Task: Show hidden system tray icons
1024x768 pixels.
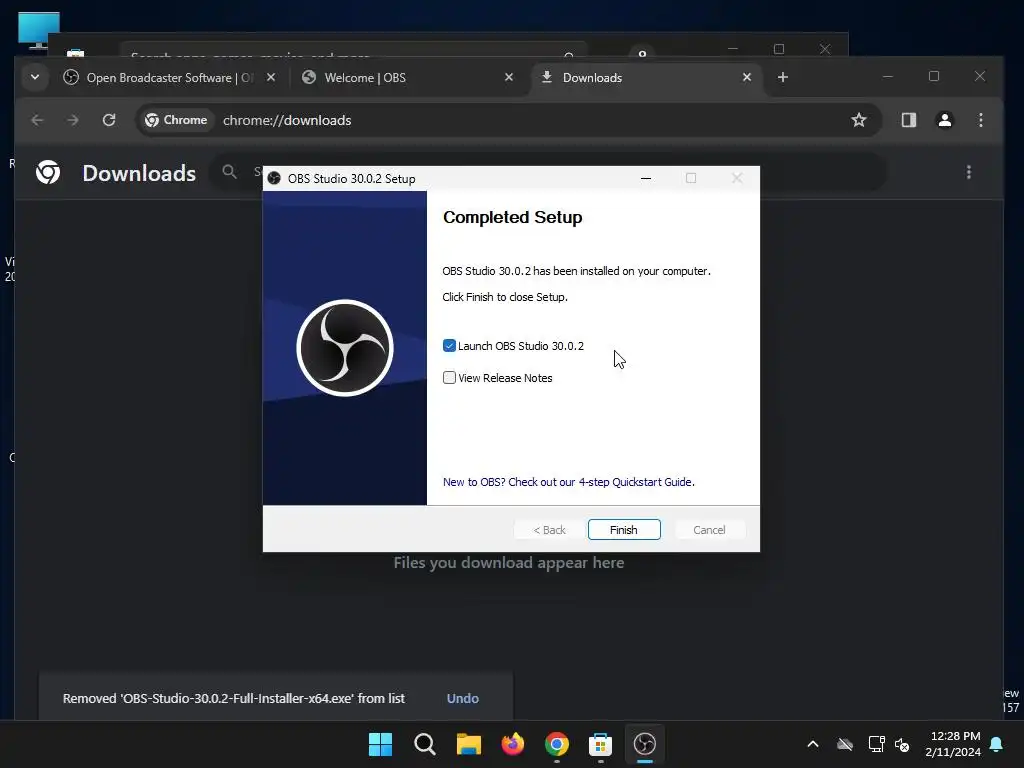Action: [x=813, y=744]
